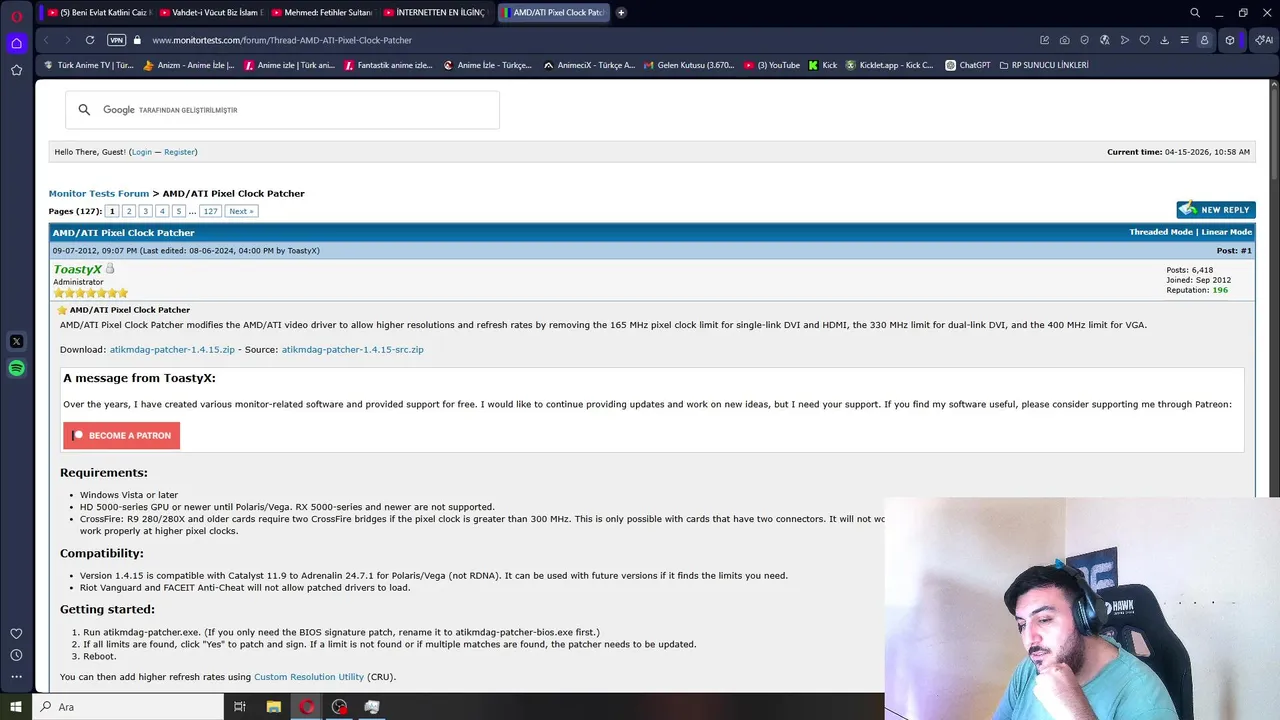Open easy setup lines icon

1184,40
